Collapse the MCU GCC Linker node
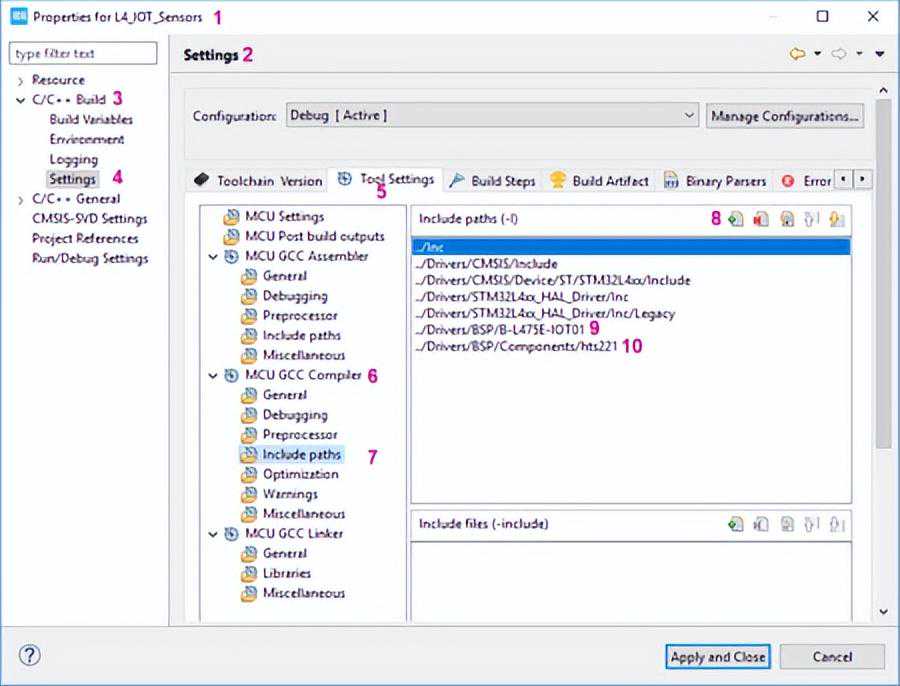 213,534
